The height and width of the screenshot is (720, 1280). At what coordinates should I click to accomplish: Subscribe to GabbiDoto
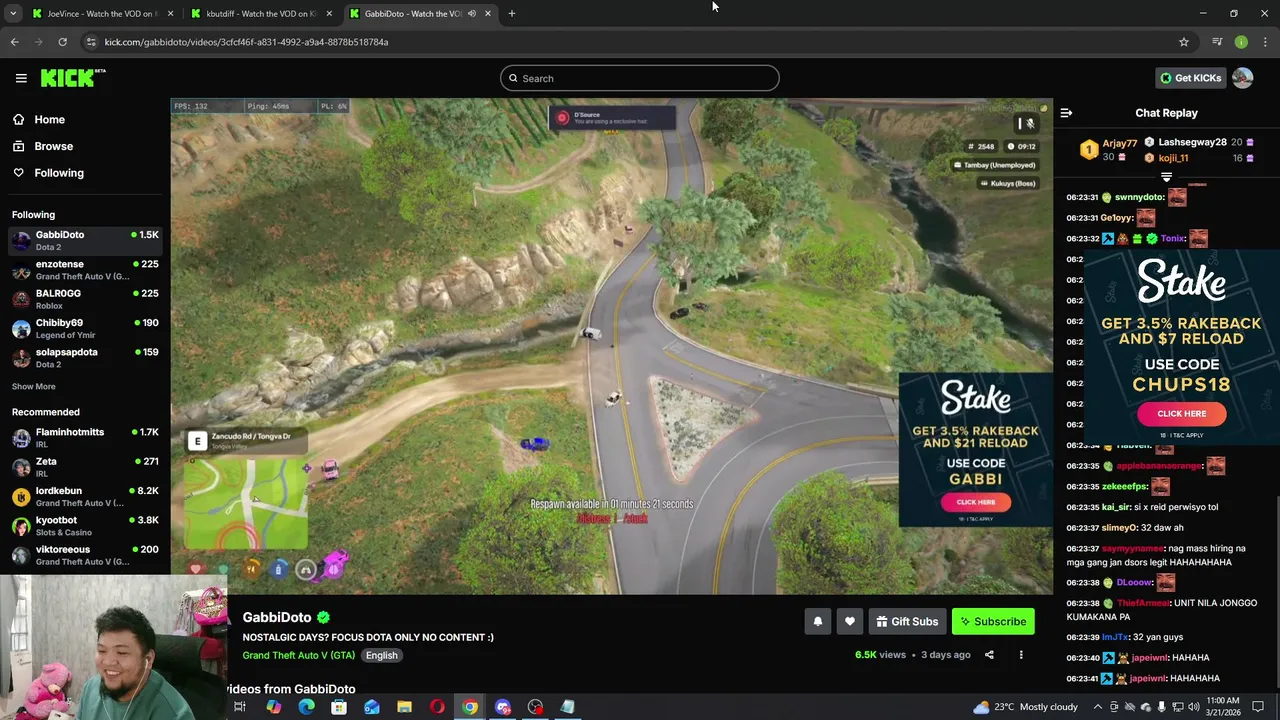[x=993, y=621]
